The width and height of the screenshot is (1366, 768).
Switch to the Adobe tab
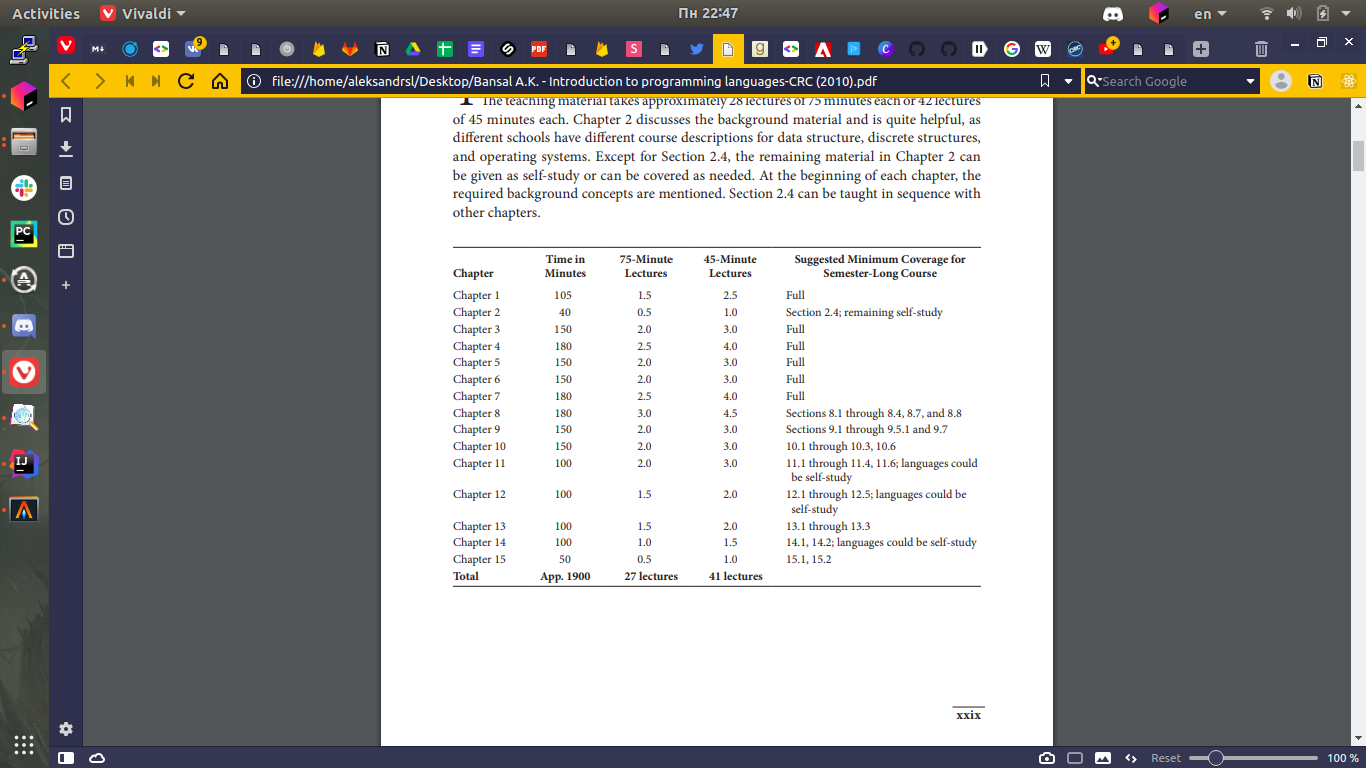click(822, 48)
